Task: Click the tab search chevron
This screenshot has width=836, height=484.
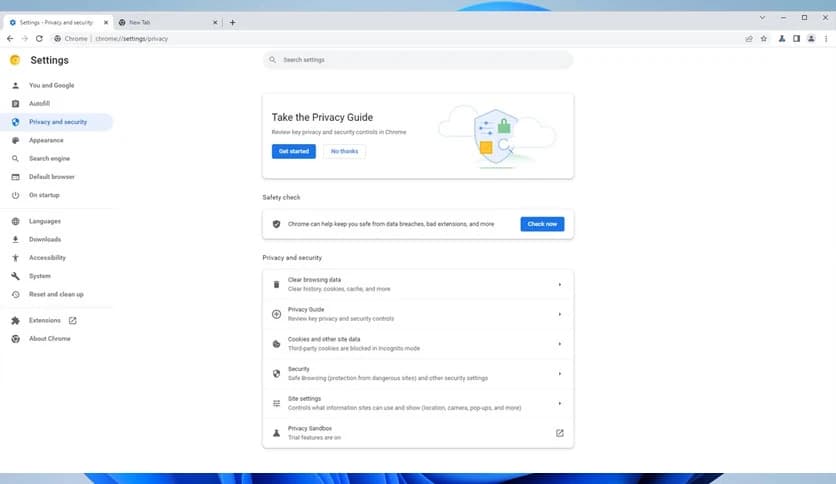Action: (762, 18)
